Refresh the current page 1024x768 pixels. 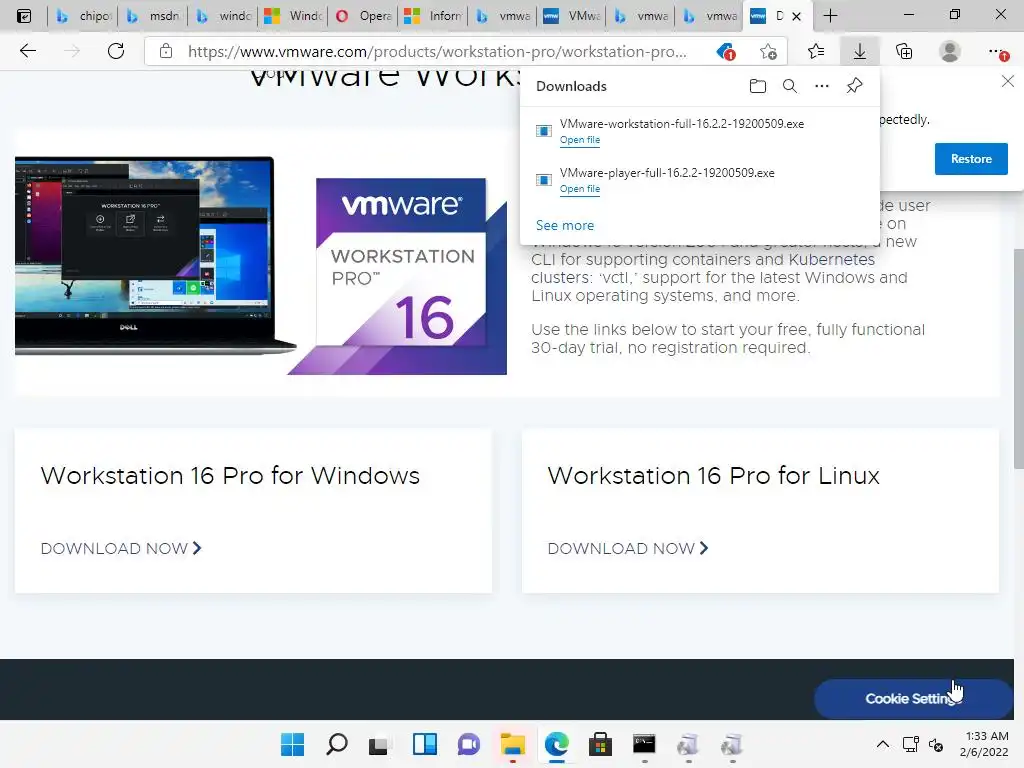(x=116, y=51)
